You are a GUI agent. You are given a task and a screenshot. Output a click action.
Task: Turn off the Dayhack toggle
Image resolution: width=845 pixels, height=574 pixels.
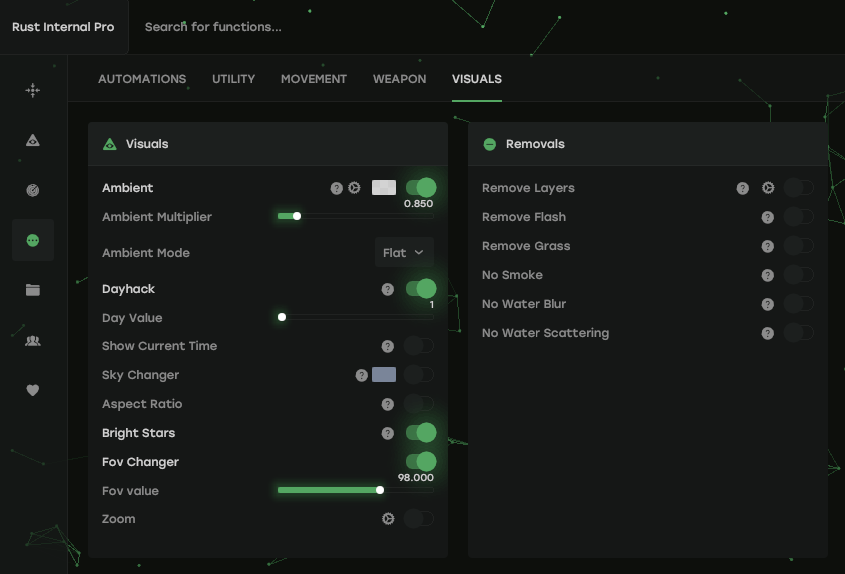421,289
